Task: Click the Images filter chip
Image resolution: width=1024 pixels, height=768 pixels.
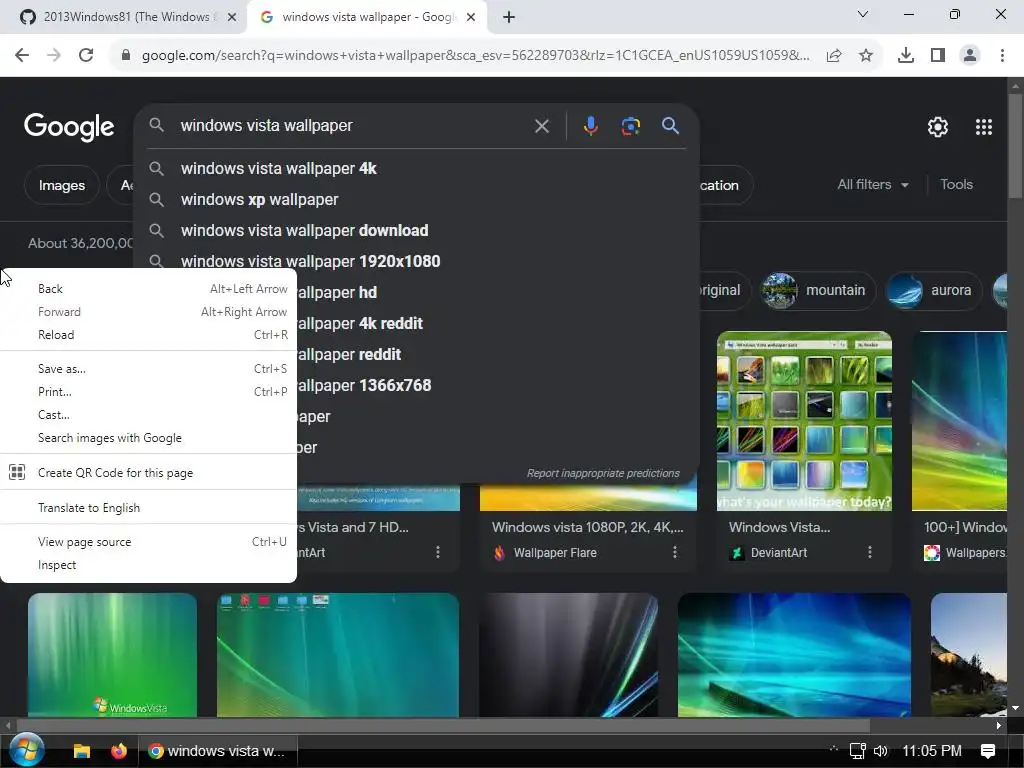Action: (61, 185)
